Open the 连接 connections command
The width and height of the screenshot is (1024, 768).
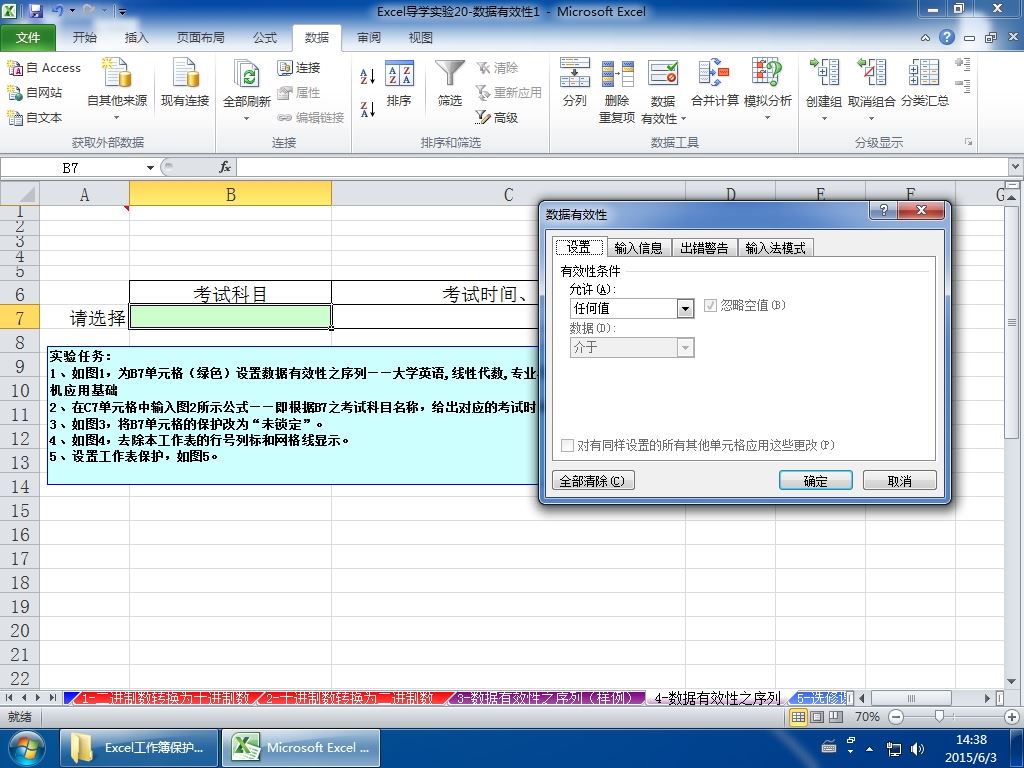298,67
